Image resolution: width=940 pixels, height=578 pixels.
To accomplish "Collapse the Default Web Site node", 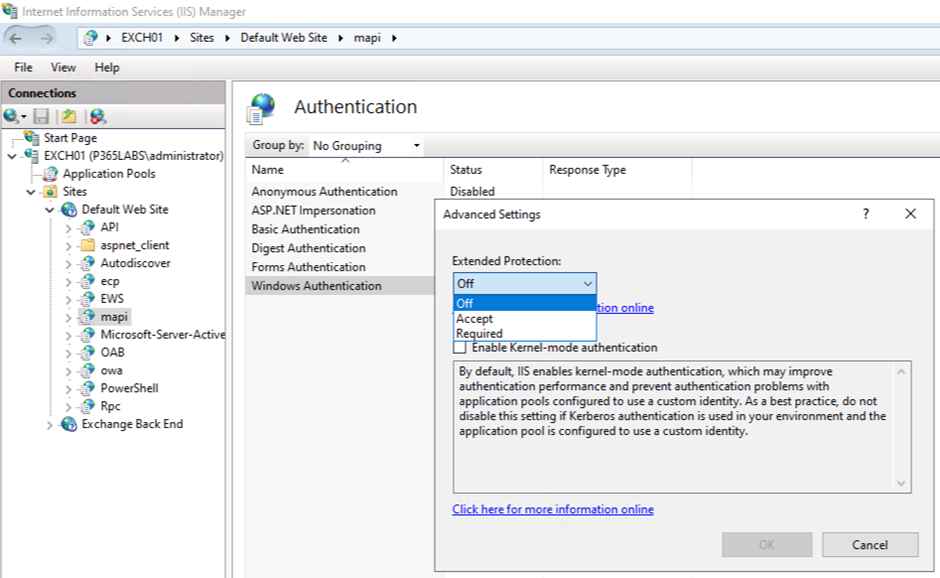I will (x=50, y=210).
